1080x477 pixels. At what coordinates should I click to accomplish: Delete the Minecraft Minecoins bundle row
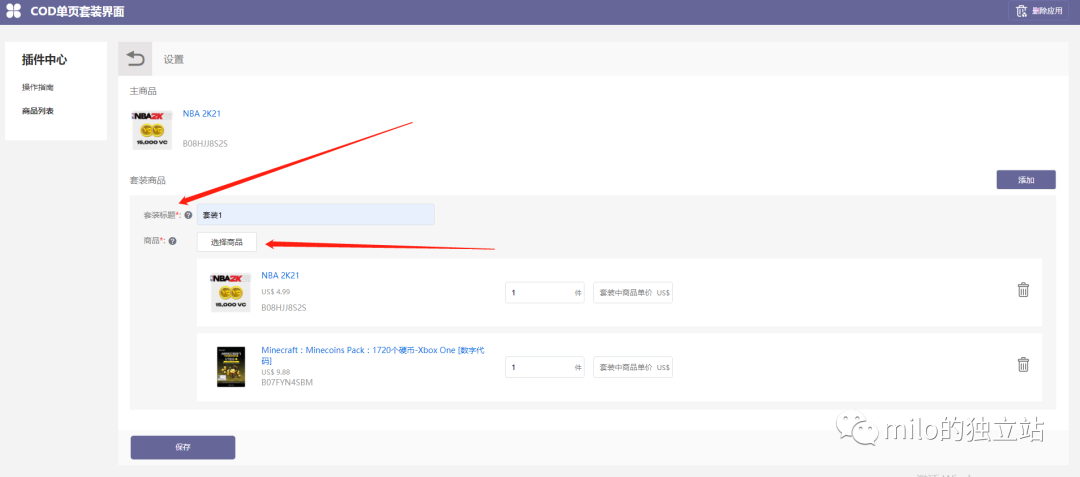pyautogui.click(x=1023, y=364)
